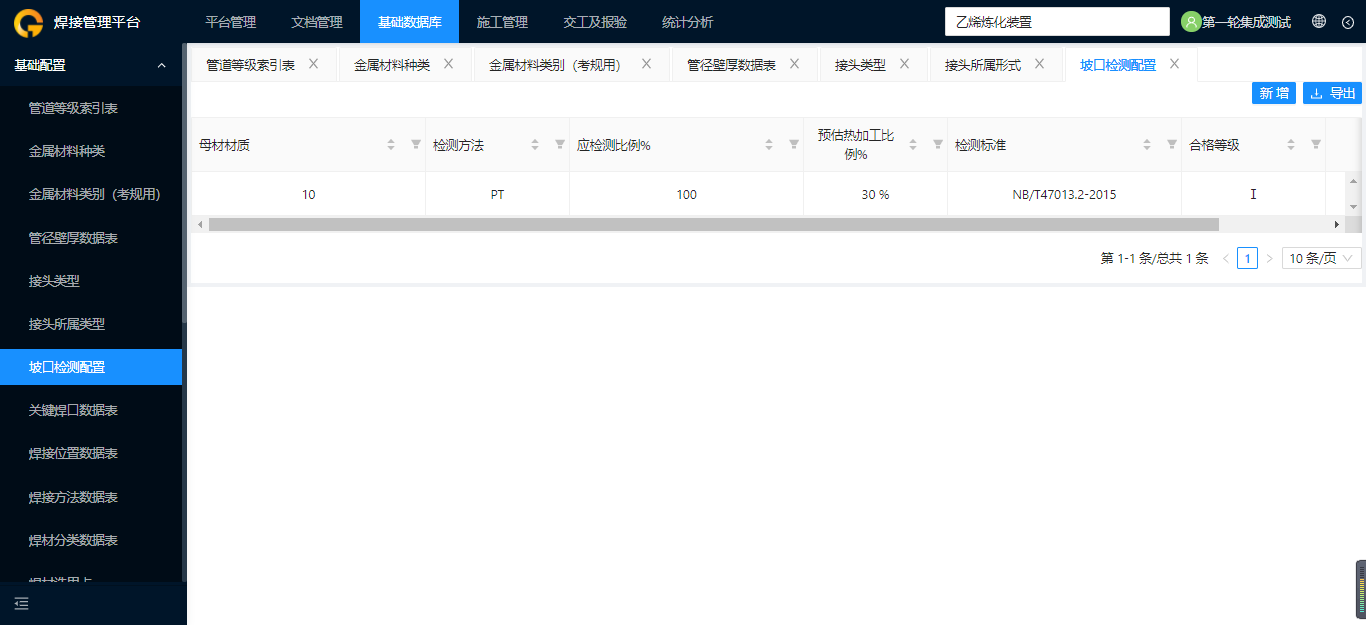Collapse the 基础配置 sidebar group

(x=91, y=65)
